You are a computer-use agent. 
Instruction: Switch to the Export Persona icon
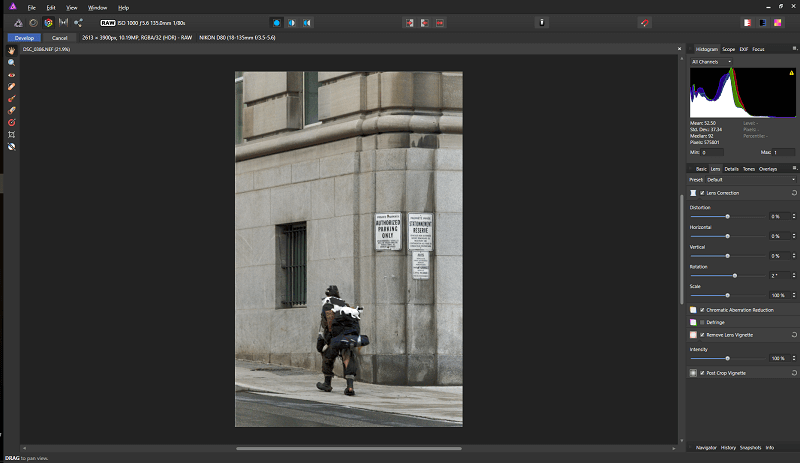(78, 23)
